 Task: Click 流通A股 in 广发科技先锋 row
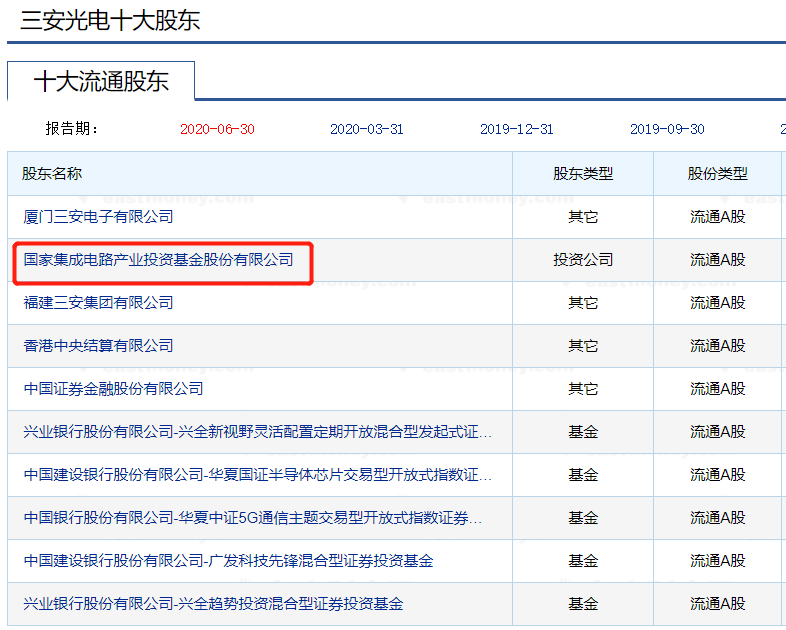pyautogui.click(x=717, y=561)
